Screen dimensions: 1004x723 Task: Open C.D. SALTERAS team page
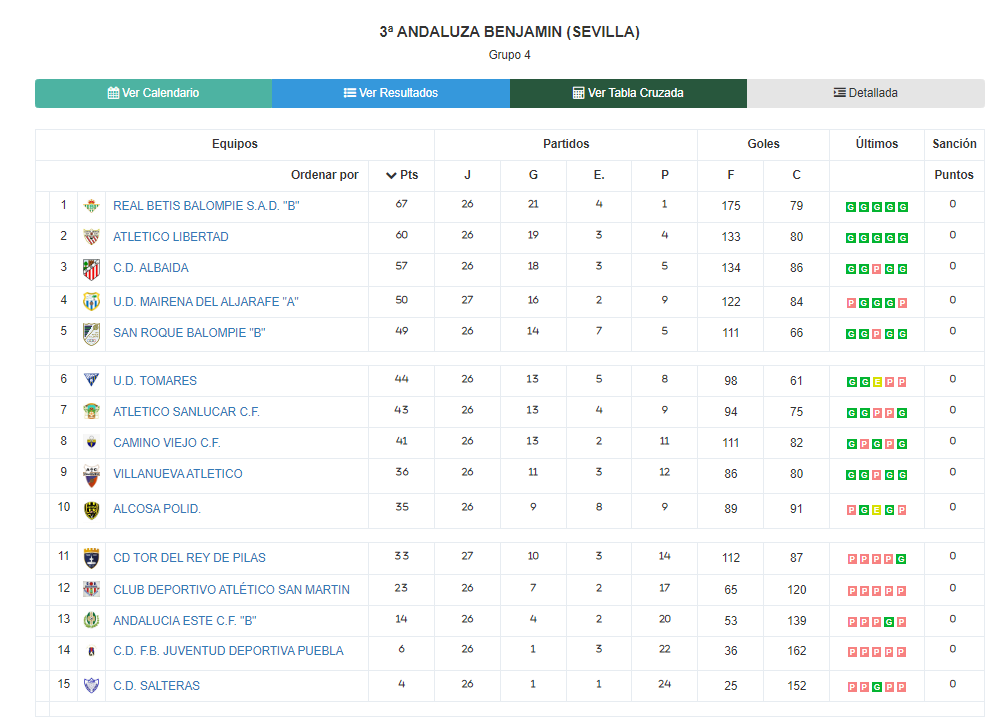pos(157,686)
